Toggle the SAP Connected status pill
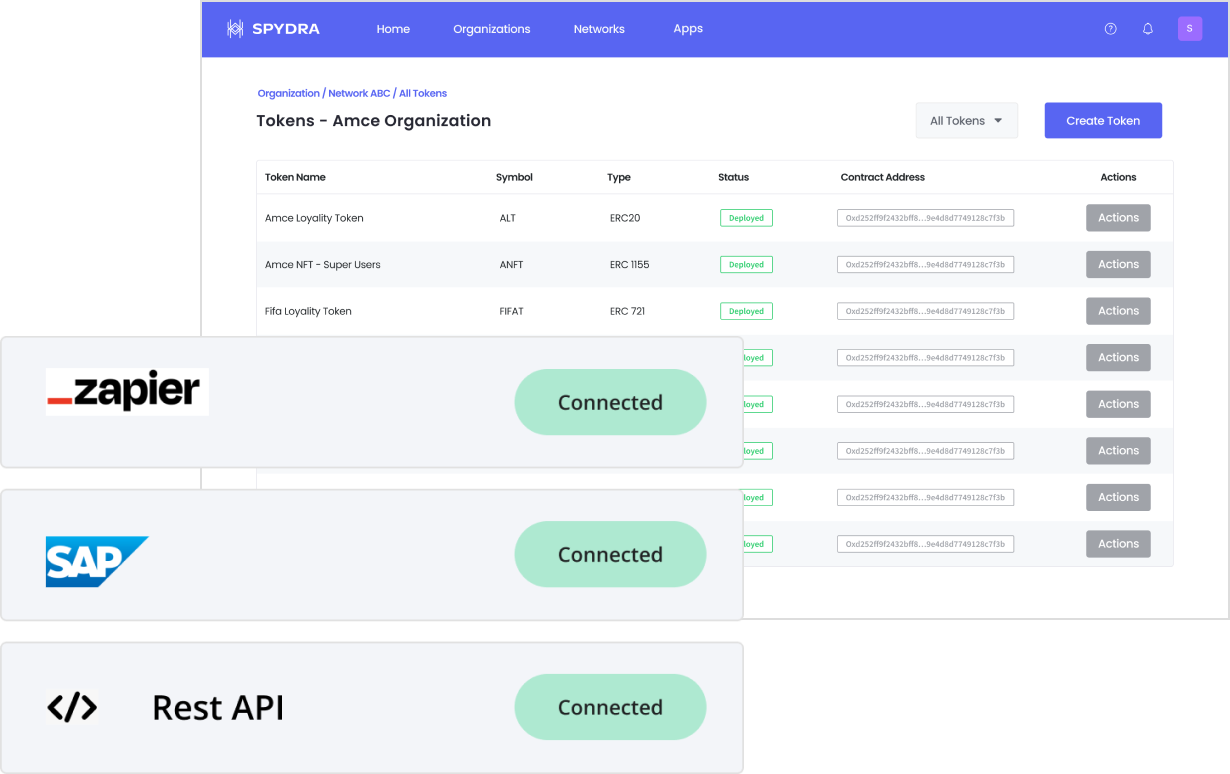Viewport: 1230px width, 774px height. (x=610, y=554)
